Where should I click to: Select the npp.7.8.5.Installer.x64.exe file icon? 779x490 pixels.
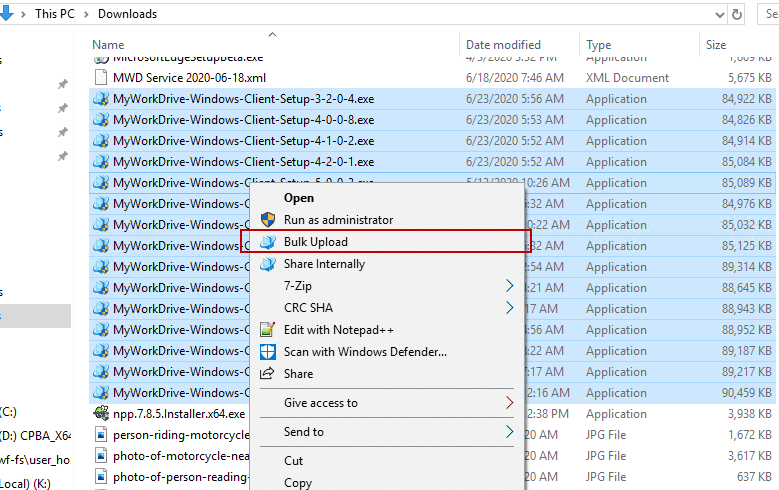click(x=101, y=414)
